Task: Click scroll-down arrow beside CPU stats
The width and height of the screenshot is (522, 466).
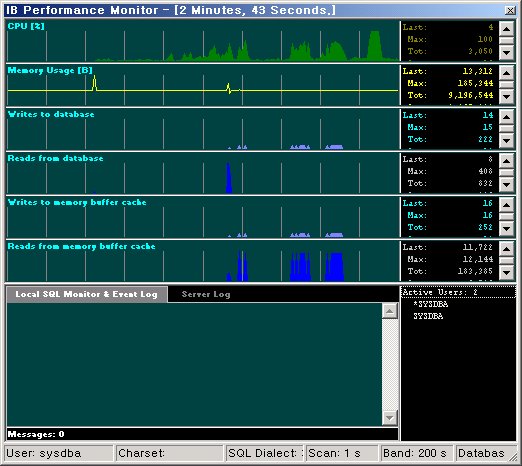Action: [x=506, y=52]
